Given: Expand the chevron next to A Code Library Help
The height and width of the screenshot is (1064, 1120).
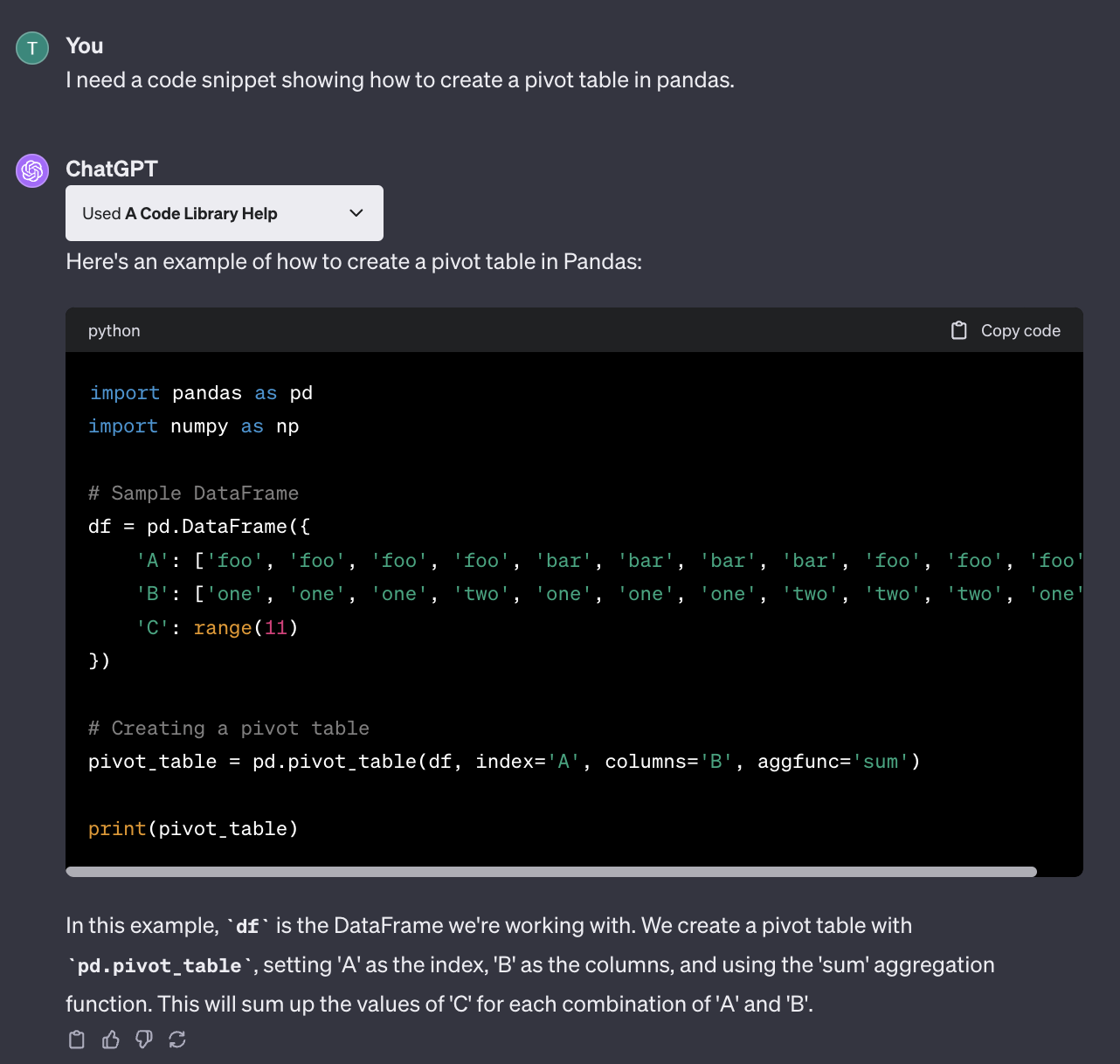Looking at the screenshot, I should coord(356,213).
